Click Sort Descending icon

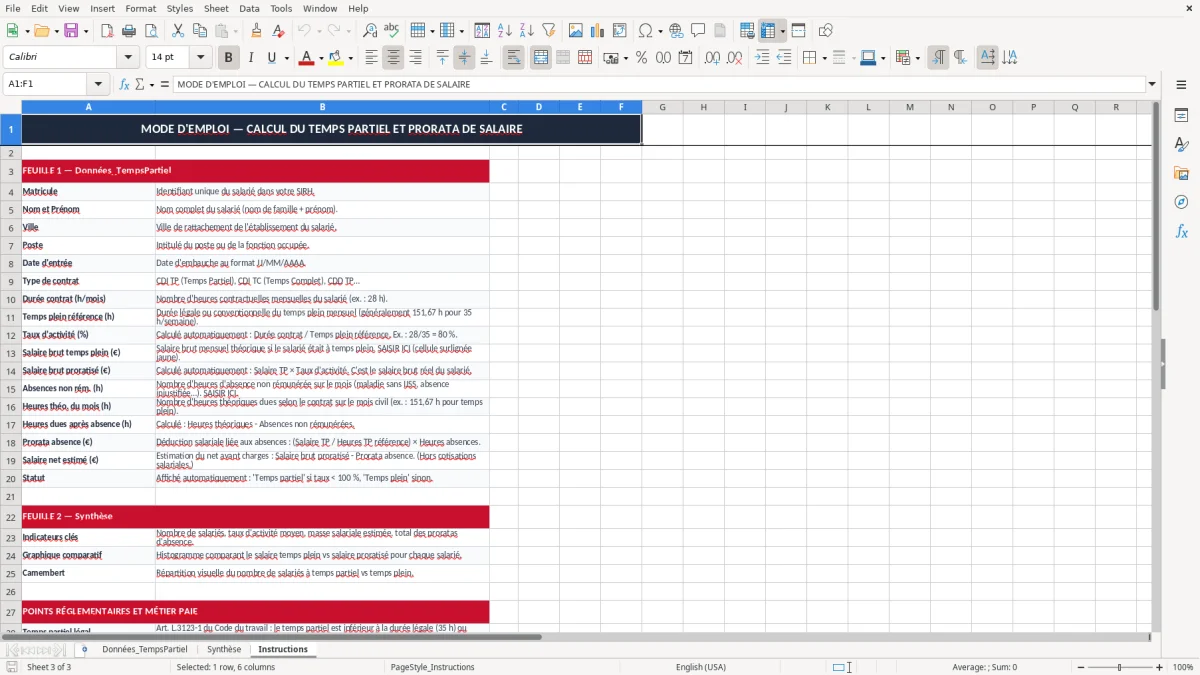coord(527,31)
